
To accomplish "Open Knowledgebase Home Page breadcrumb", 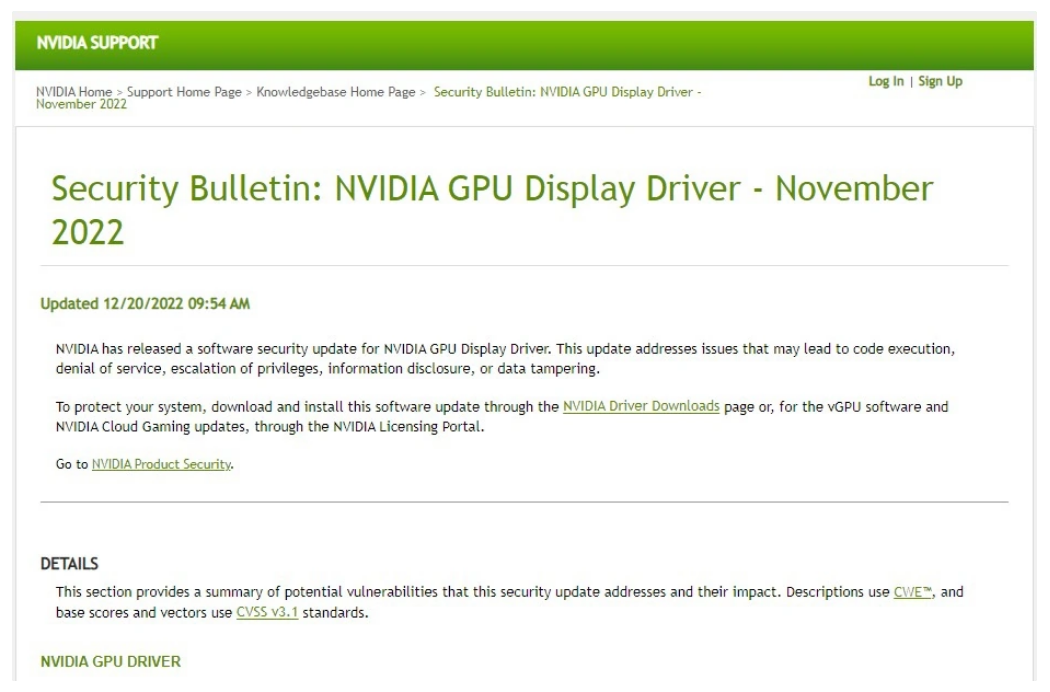I will point(335,92).
